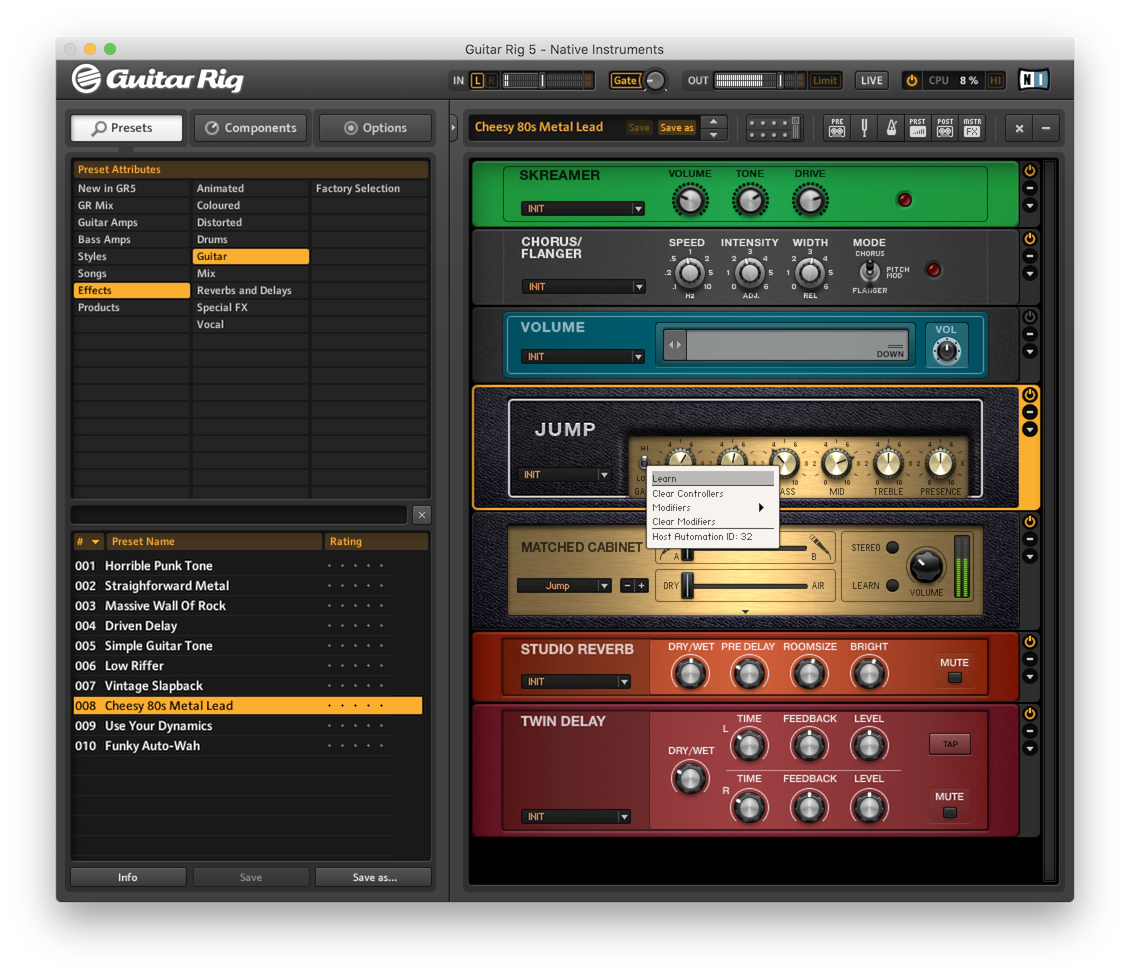Open the POST tape deck
1130x976 pixels.
pos(945,128)
